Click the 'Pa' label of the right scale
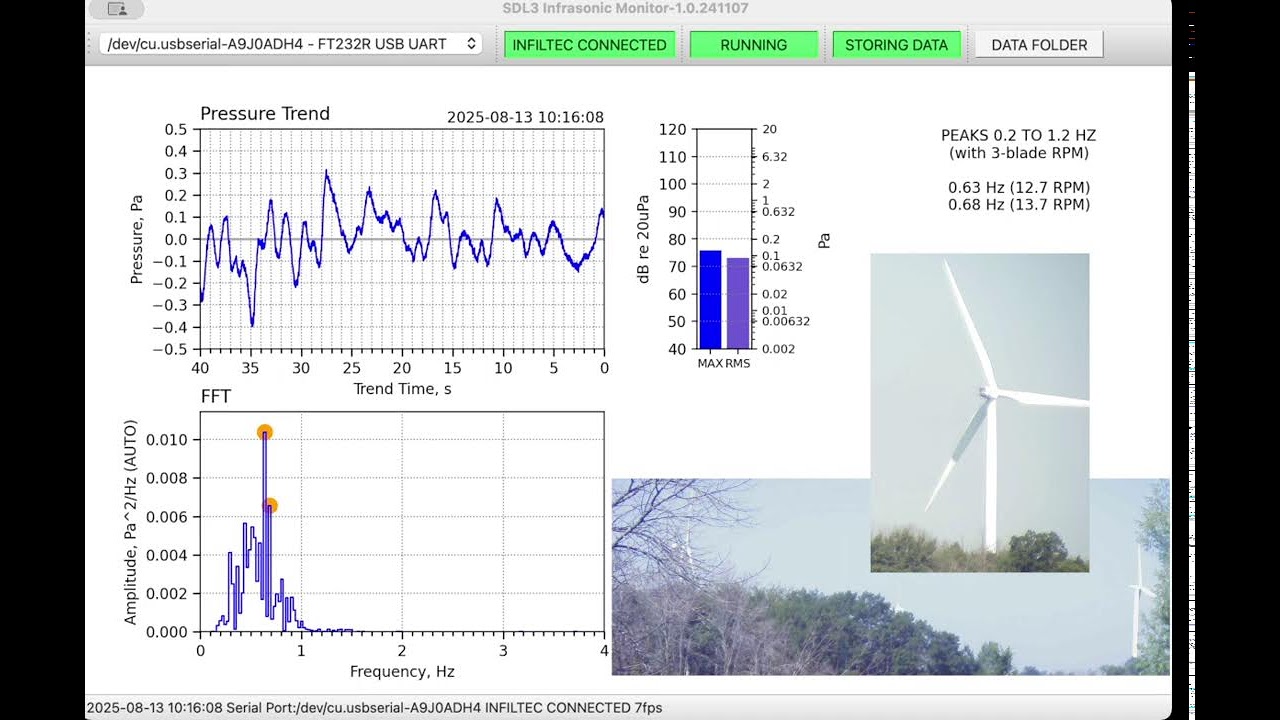This screenshot has width=1280, height=720. 824,240
